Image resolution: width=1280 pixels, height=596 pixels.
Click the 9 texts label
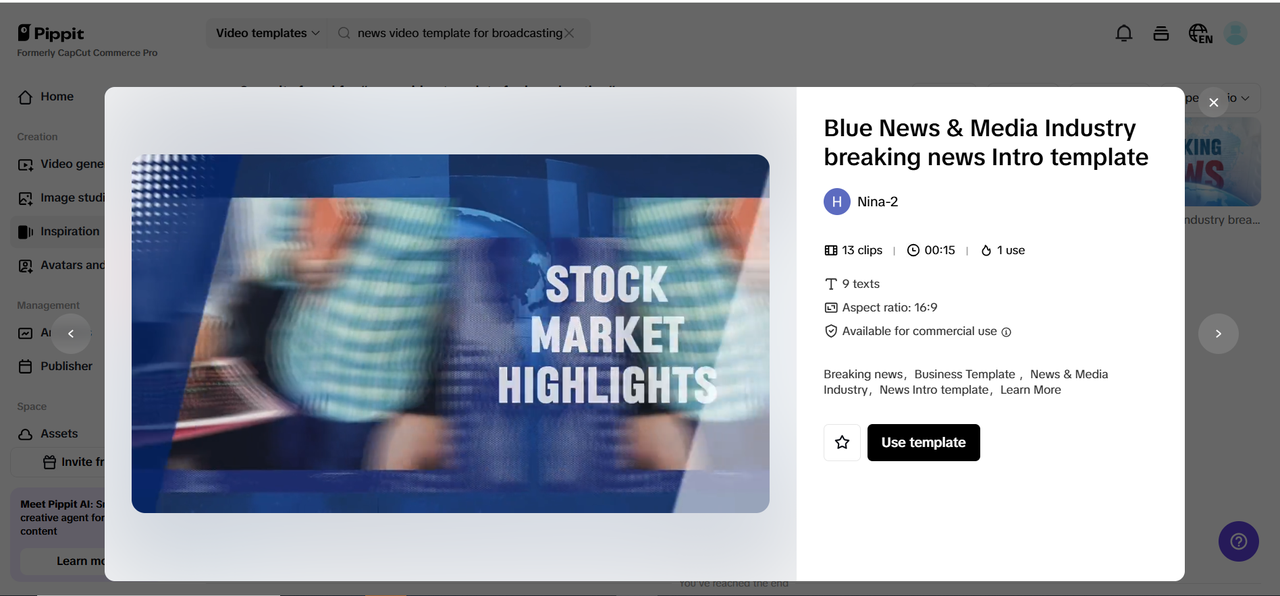(x=852, y=284)
